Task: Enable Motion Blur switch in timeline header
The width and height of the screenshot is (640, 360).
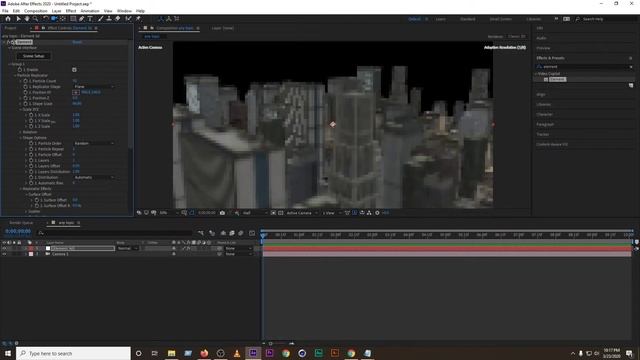Action: (240, 233)
